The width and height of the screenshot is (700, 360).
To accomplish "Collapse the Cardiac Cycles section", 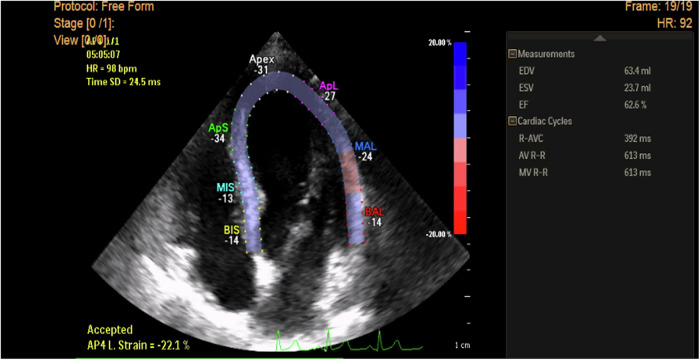I will coord(512,121).
